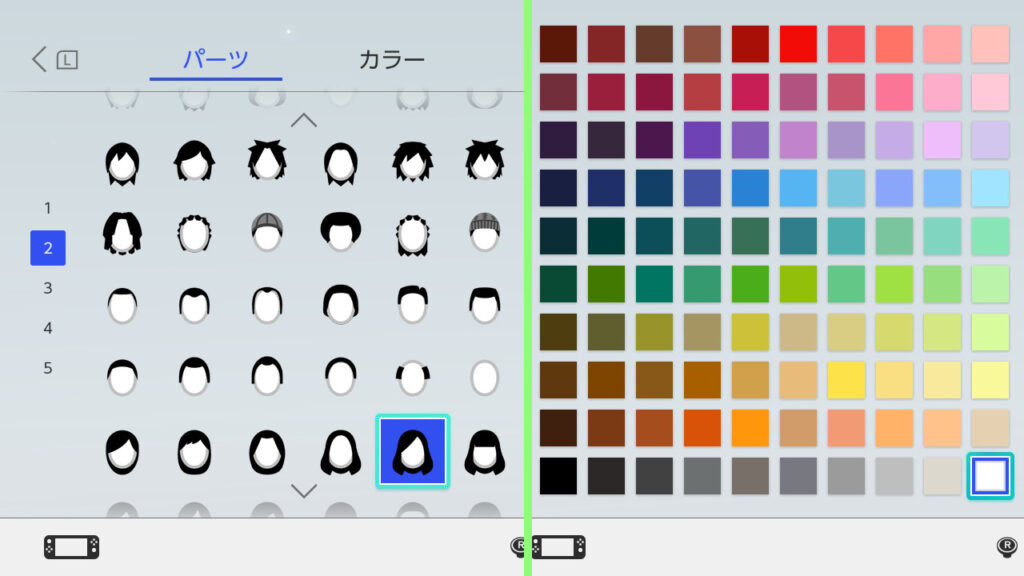This screenshot has height=576, width=1024.
Task: Pick the pale lavender swatch, purple row end
Action: 990,140
